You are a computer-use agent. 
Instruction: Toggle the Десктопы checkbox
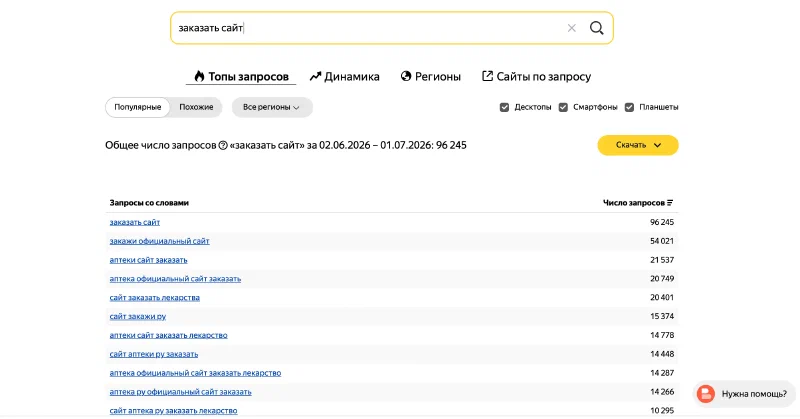(x=504, y=107)
